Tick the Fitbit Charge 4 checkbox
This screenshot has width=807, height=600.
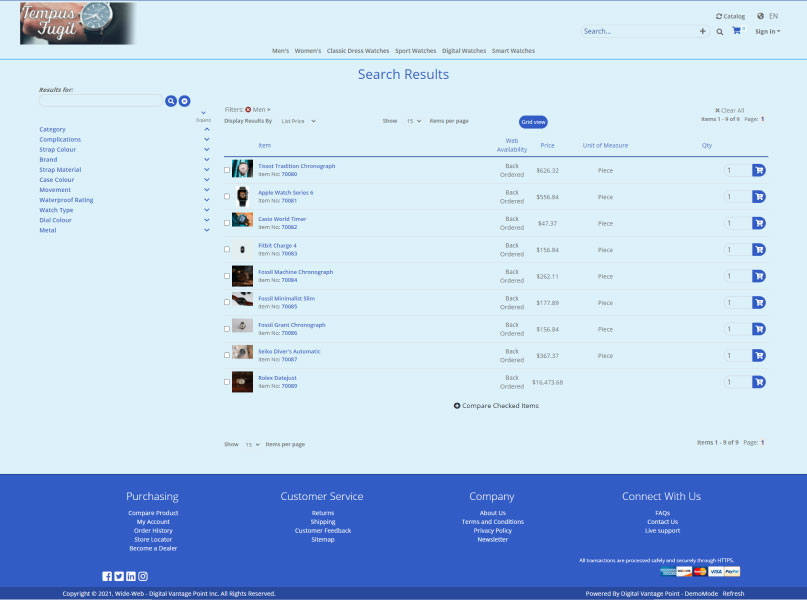[x=227, y=250]
